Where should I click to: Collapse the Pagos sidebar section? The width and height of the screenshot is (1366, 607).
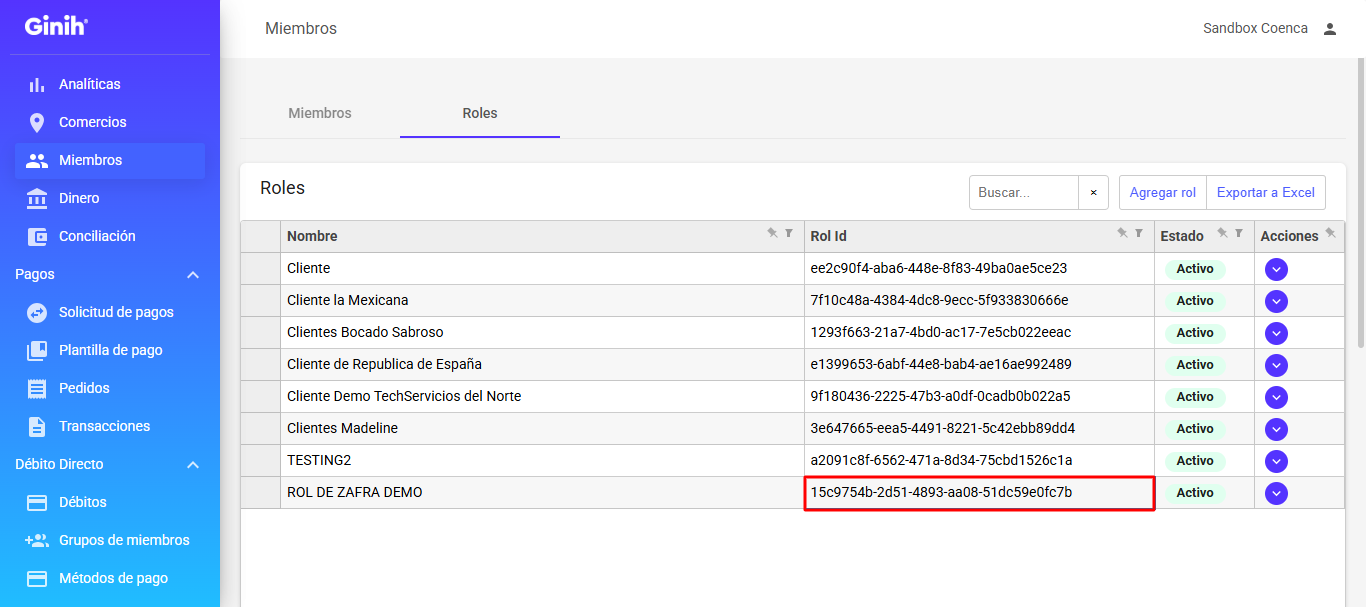click(193, 274)
